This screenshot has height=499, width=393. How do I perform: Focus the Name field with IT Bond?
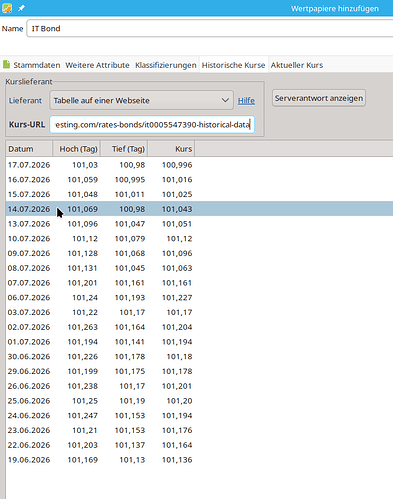(x=210, y=28)
